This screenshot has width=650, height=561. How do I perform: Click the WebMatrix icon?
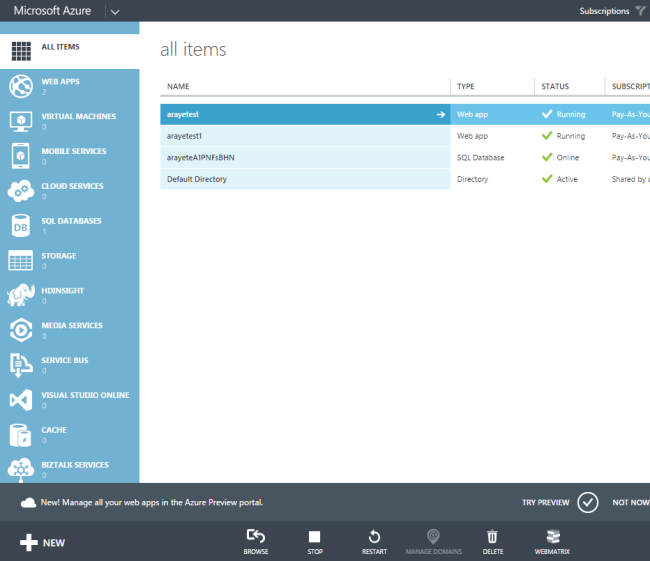click(x=553, y=537)
